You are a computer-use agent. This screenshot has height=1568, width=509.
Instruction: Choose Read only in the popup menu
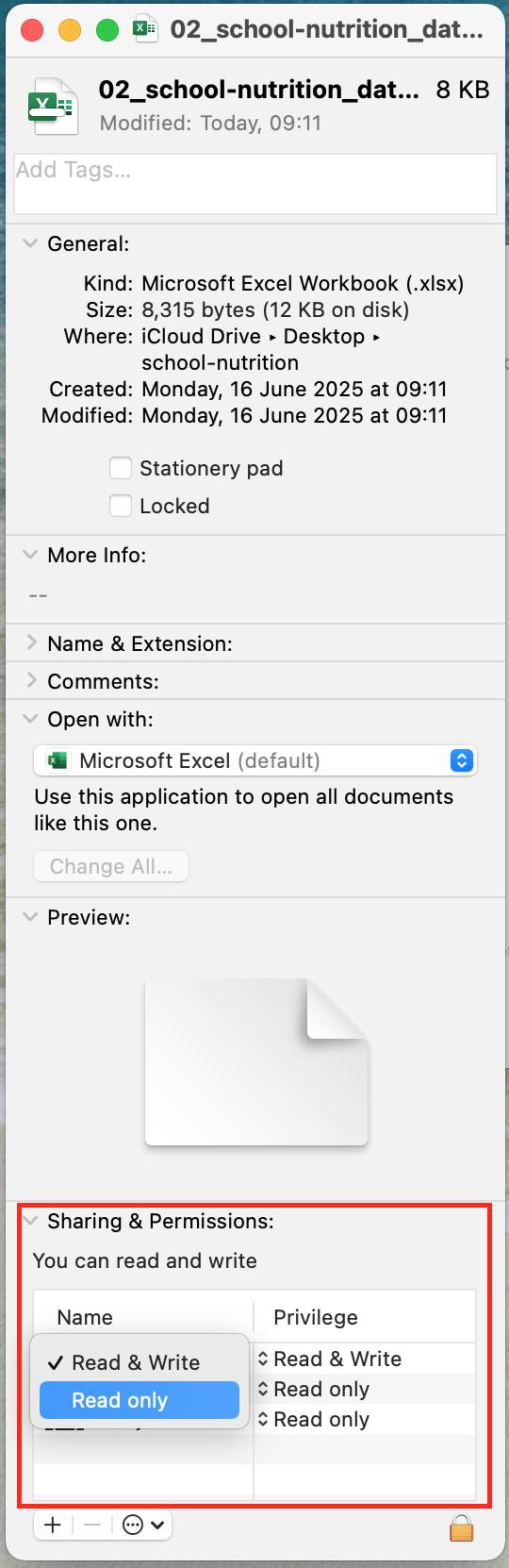140,1400
